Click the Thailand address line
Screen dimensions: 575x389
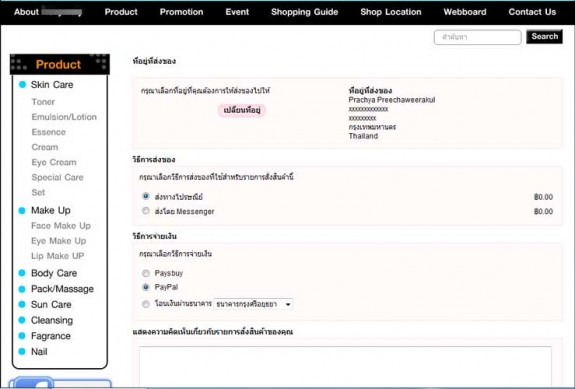coord(363,136)
